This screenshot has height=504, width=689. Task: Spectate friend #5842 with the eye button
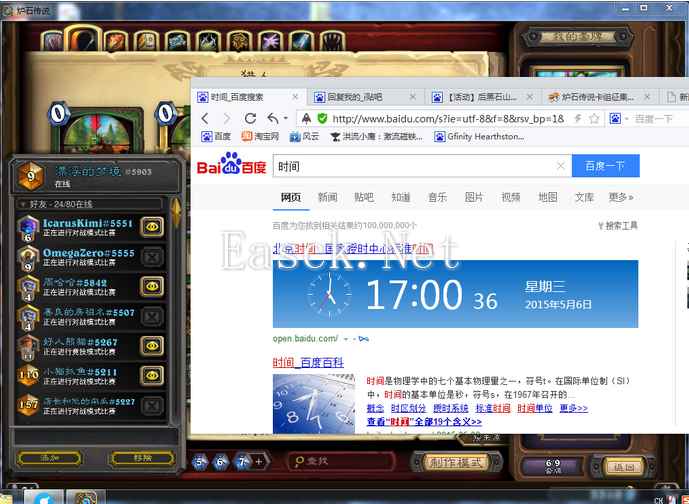point(152,286)
